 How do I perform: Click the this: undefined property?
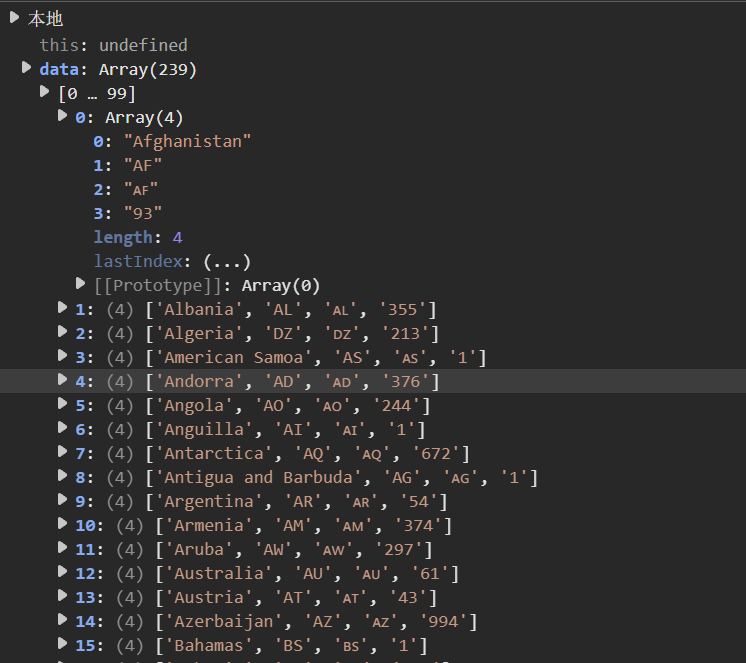pos(113,45)
